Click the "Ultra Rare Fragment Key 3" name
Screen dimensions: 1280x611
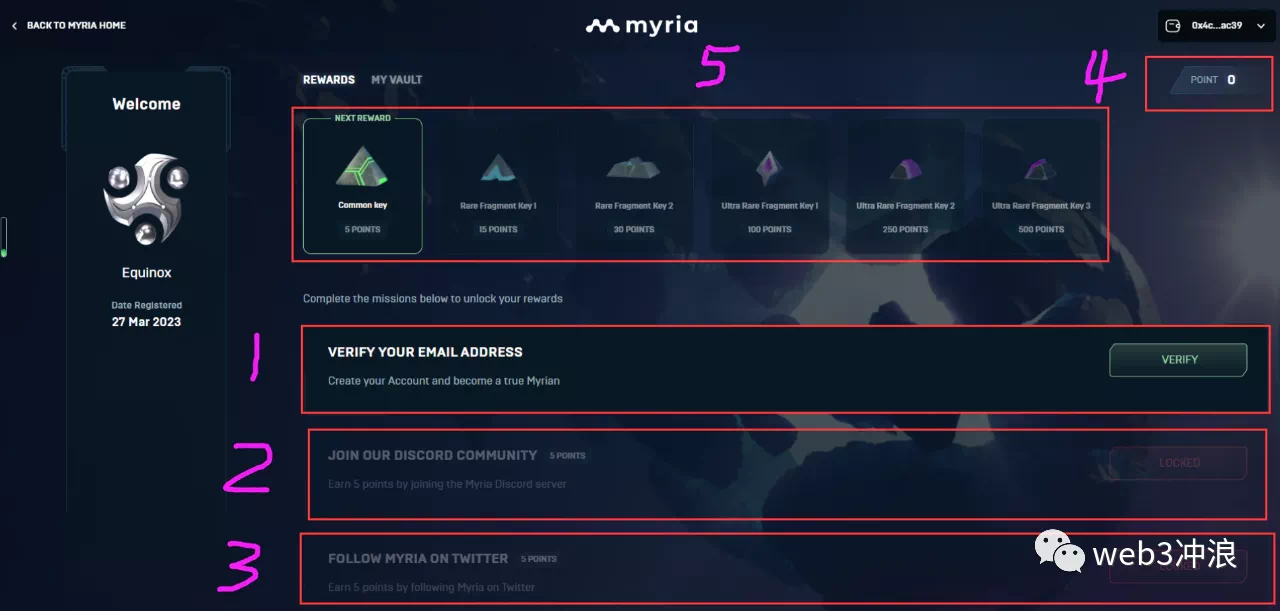pos(1041,206)
